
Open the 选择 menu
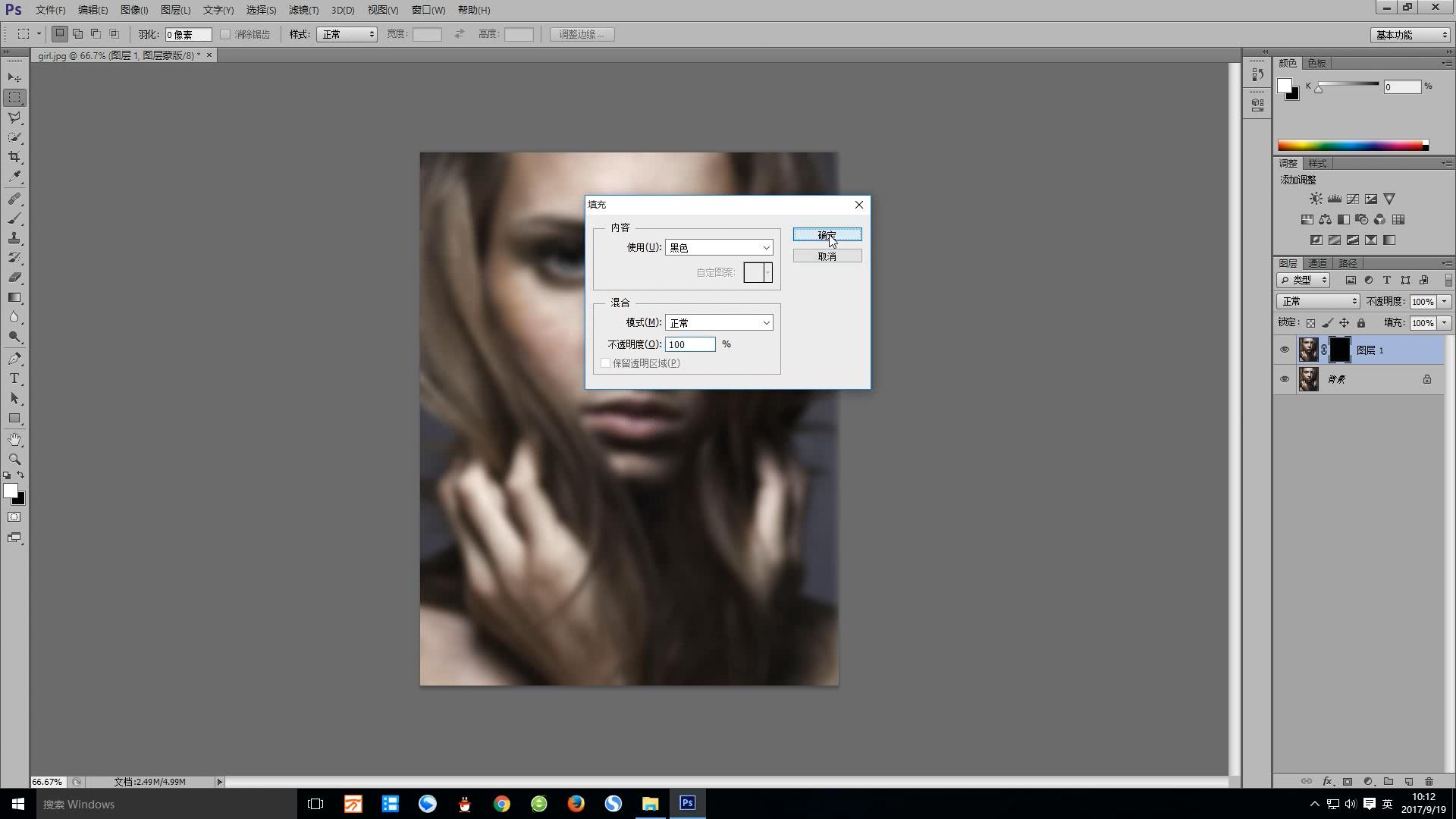click(261, 10)
